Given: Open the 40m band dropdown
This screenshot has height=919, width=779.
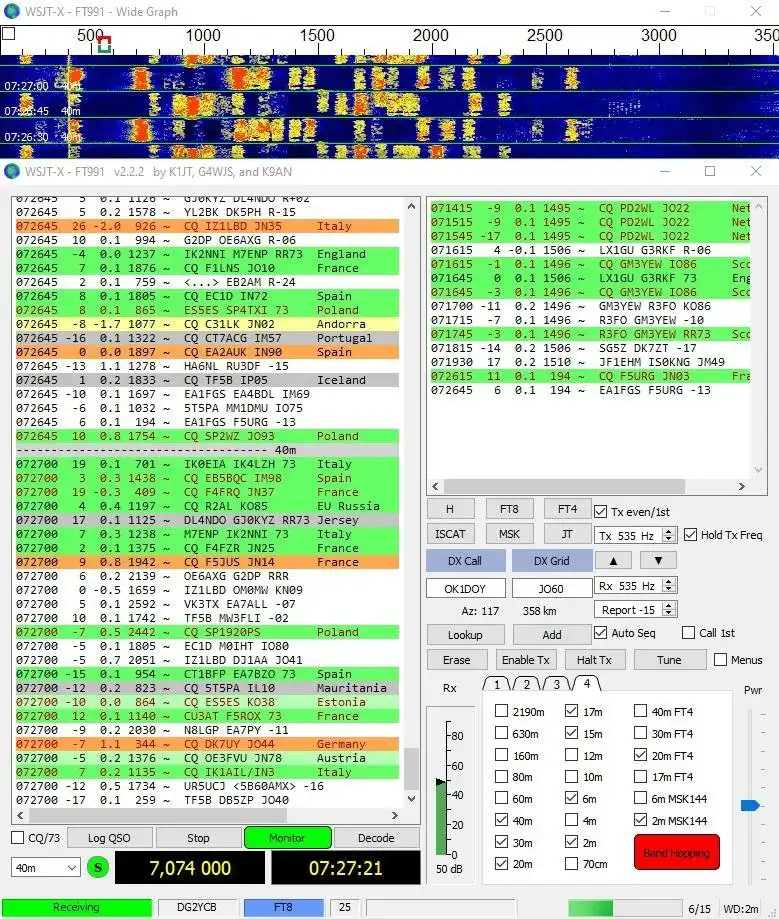Looking at the screenshot, I should pyautogui.click(x=45, y=867).
